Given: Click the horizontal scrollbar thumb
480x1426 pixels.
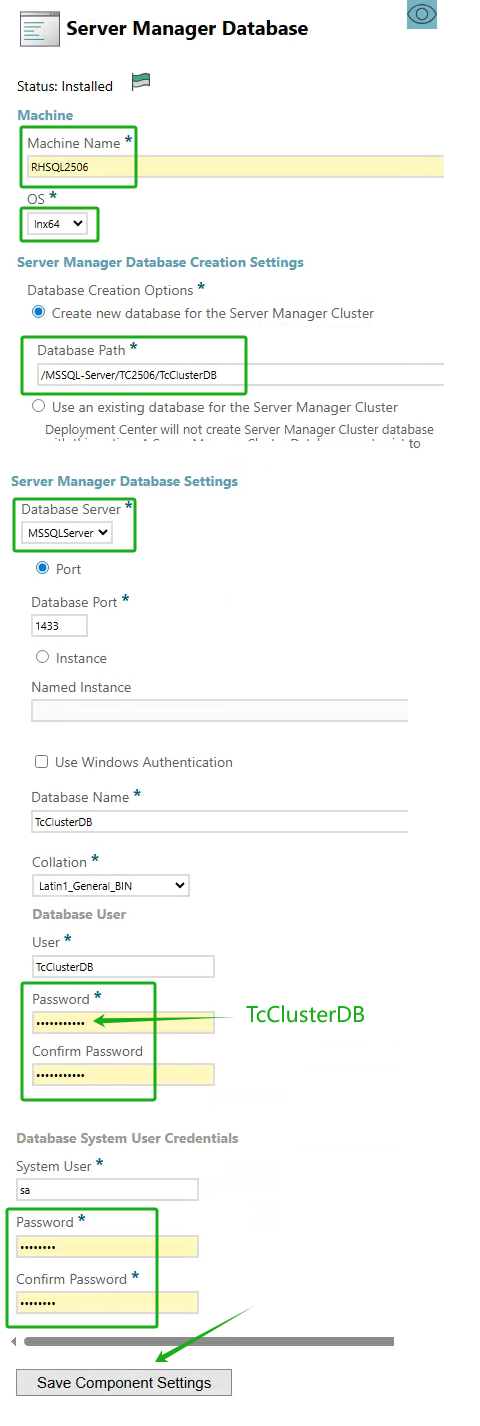Looking at the screenshot, I should click(209, 1341).
